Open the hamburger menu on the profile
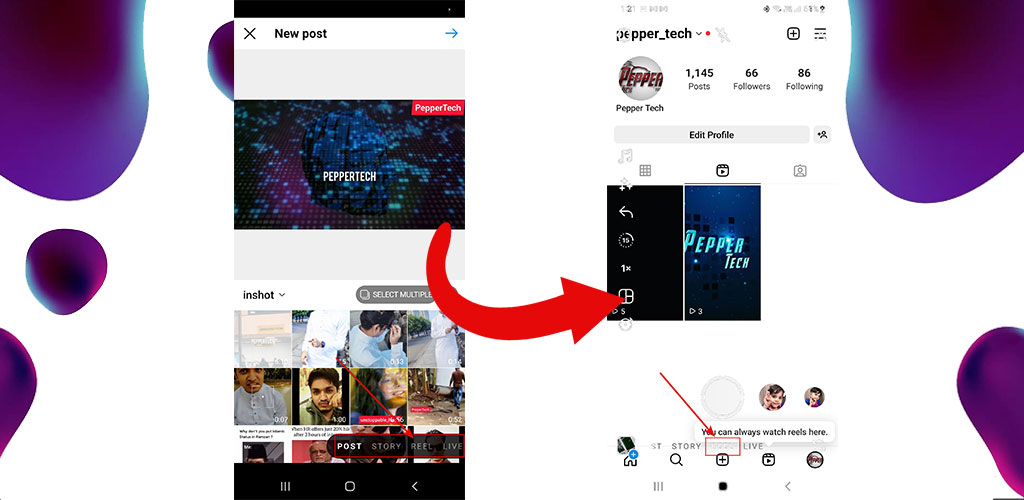The height and width of the screenshot is (500, 1024). pos(820,34)
